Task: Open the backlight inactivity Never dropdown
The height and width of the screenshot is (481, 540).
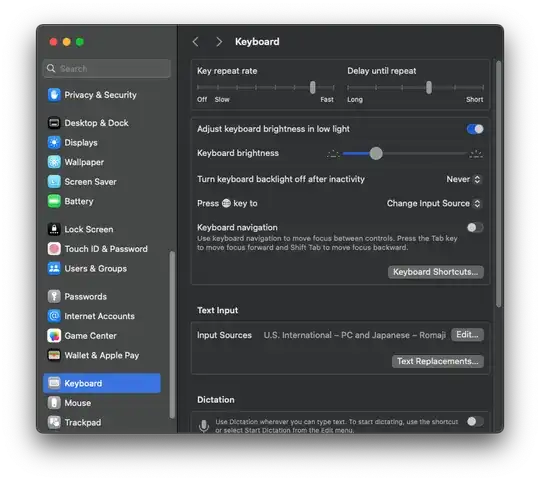Action: pos(464,179)
